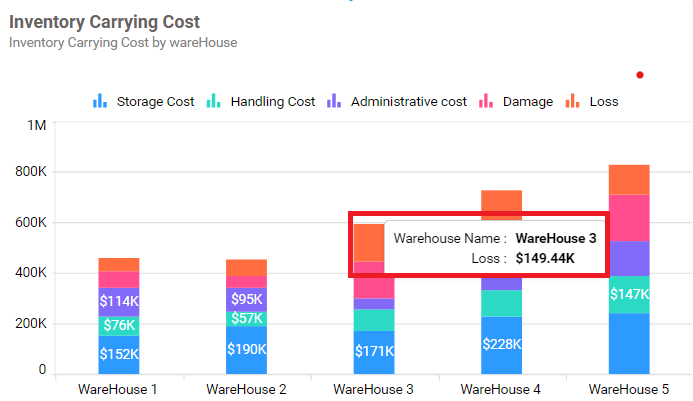The image size is (693, 401).
Task: Click the 200K y-axis label
Action: pos(30,323)
